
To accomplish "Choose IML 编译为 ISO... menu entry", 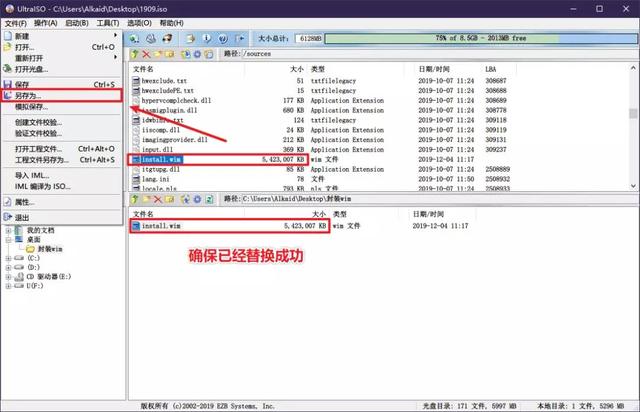I will 62,187.
